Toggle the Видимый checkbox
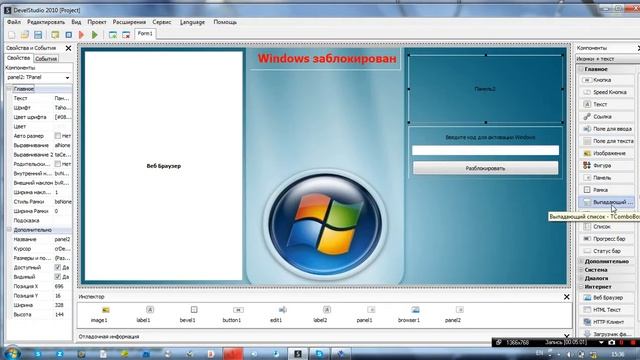The image size is (640, 360). 58,277
